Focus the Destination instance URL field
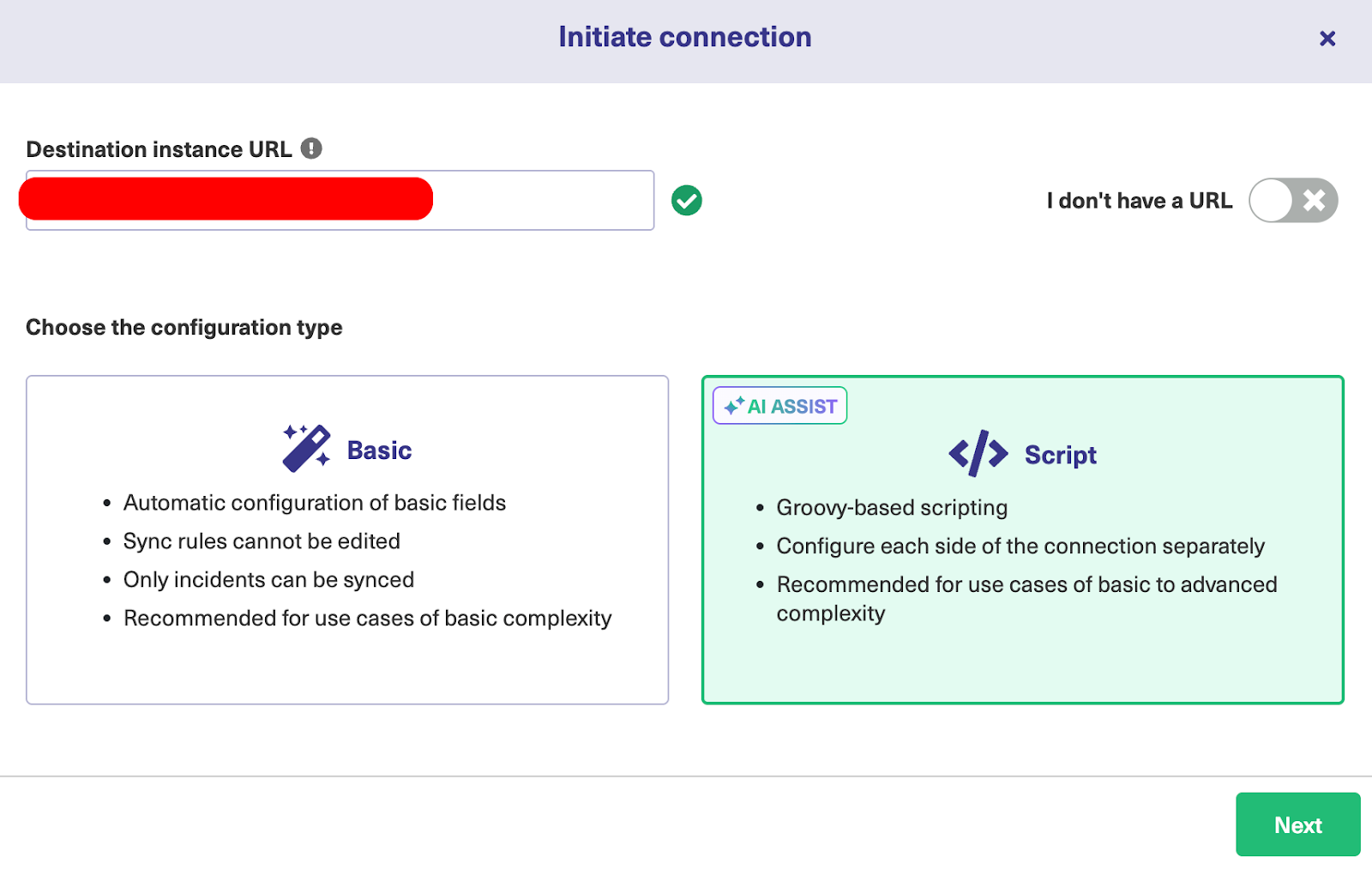 click(540, 201)
